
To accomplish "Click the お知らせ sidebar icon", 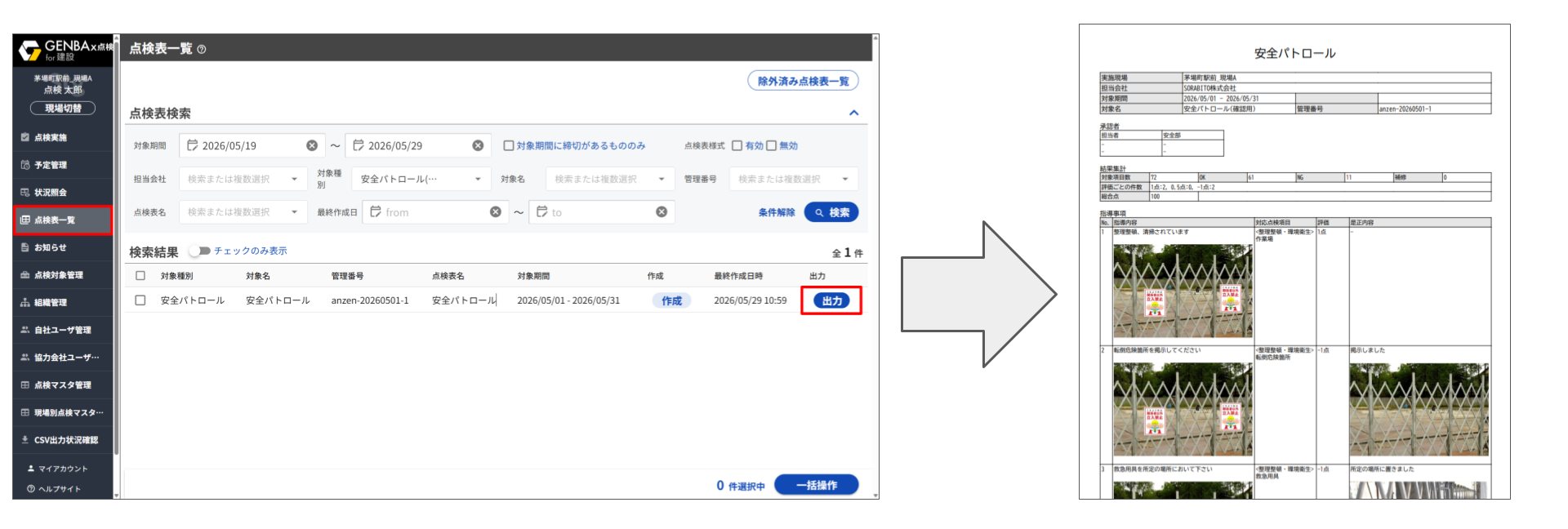I will (x=24, y=247).
